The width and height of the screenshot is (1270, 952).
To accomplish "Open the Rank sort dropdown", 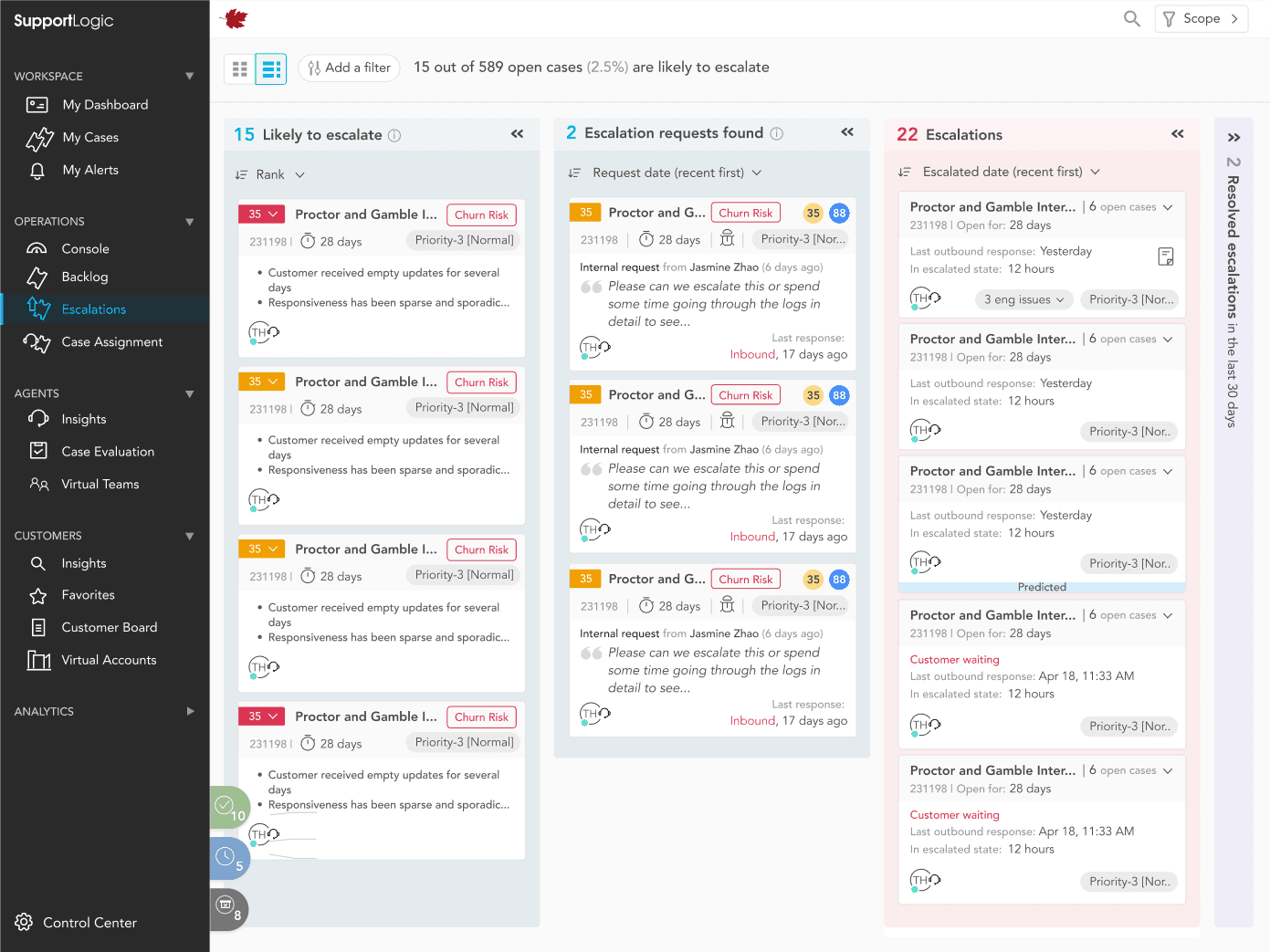I will 270,174.
